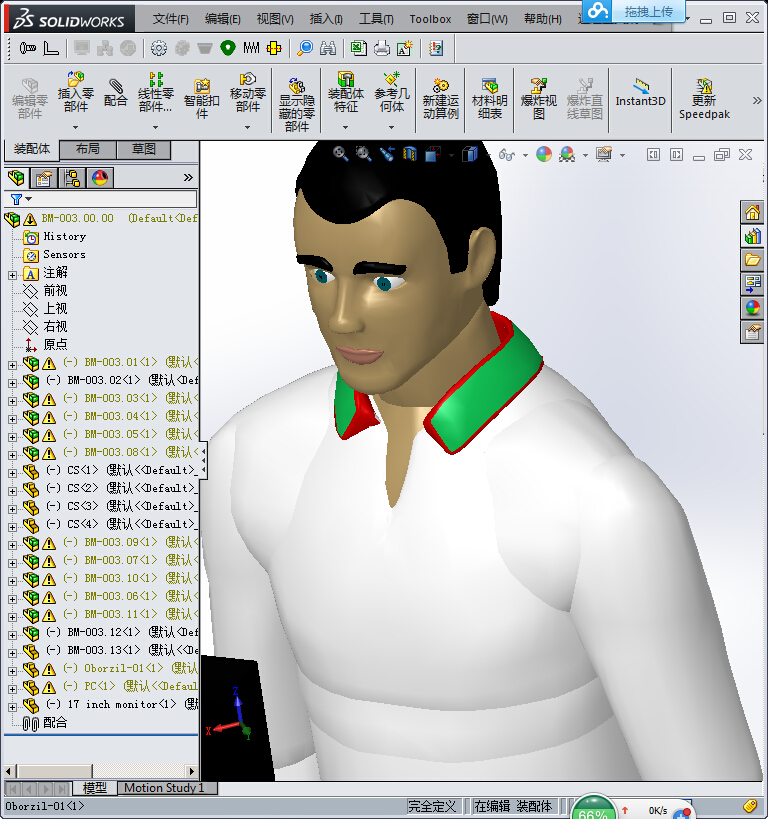This screenshot has width=768, height=819.
Task: Open dropdown arrow under Linear Pattern (线性零部件)
Action: (x=155, y=127)
